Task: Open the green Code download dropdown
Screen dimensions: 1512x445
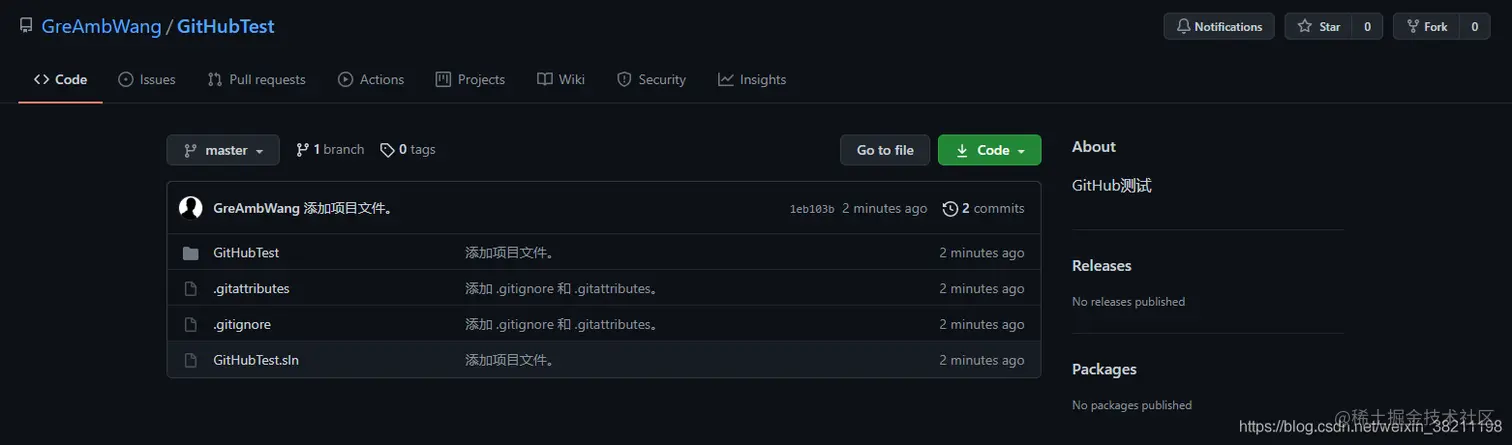Action: (989, 150)
